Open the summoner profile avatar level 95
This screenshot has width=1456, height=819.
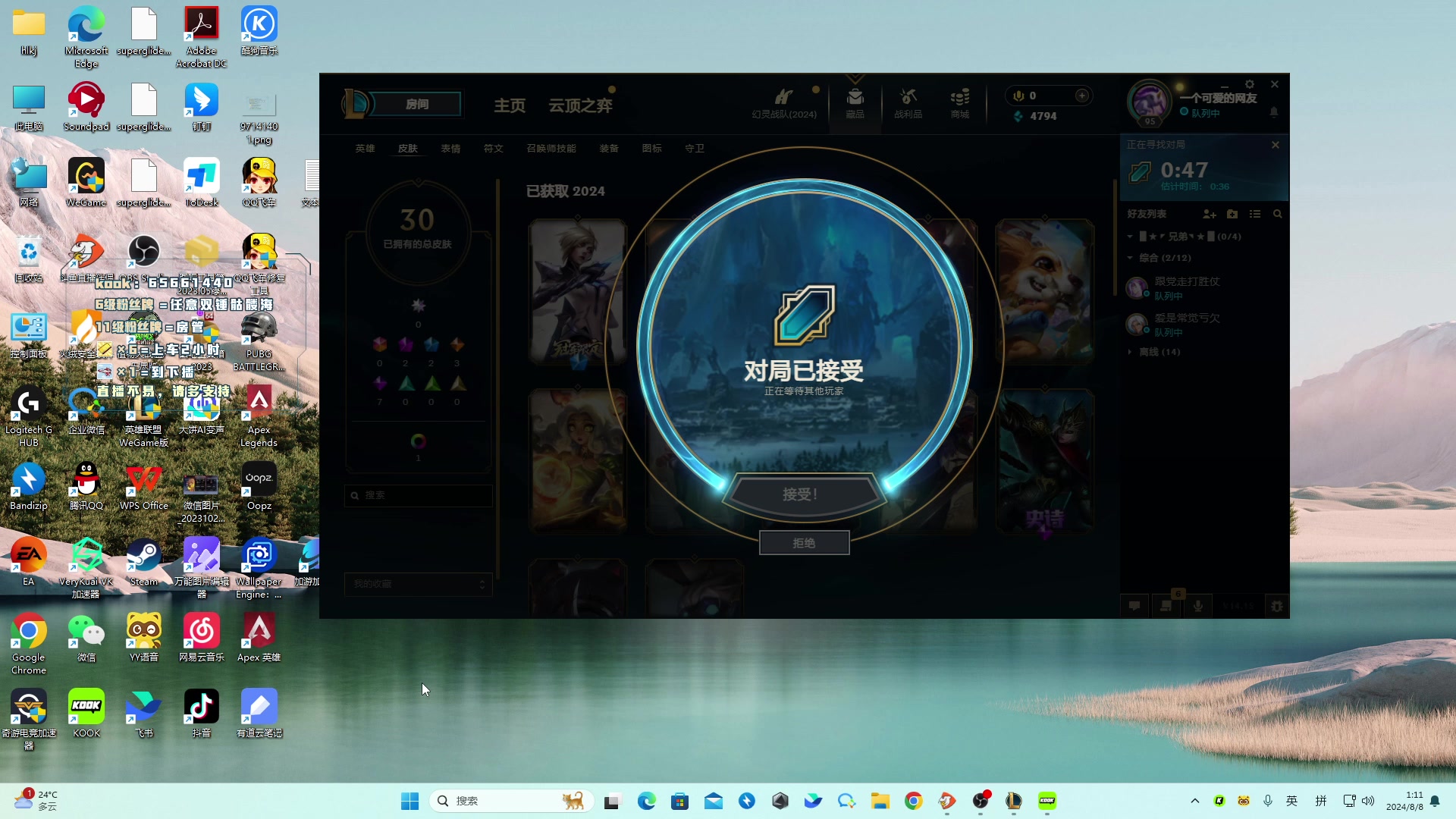coord(1150,102)
